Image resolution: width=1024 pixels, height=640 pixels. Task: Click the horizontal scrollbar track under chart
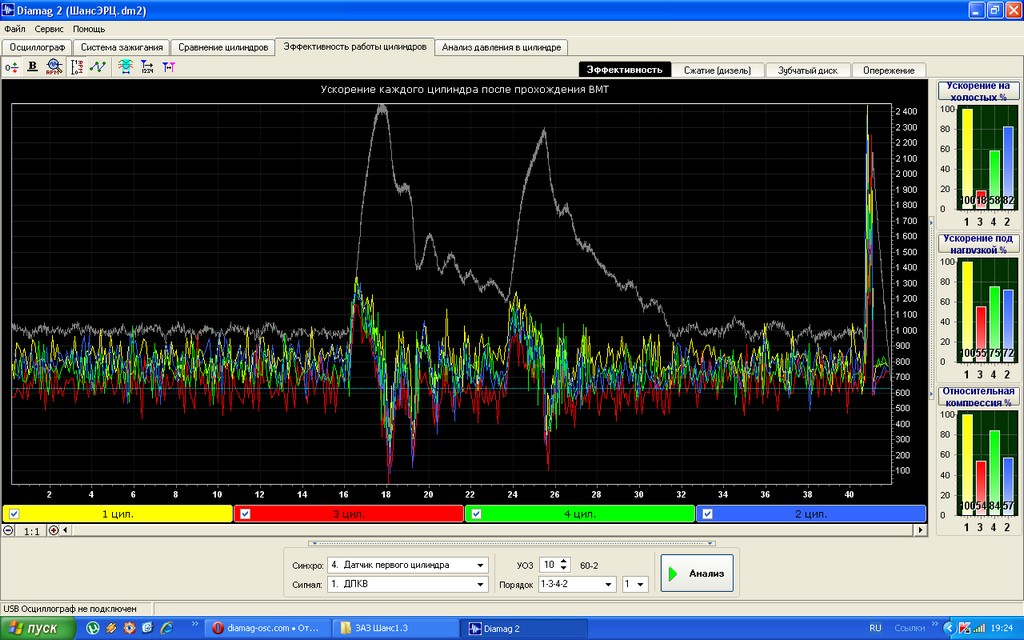click(493, 530)
